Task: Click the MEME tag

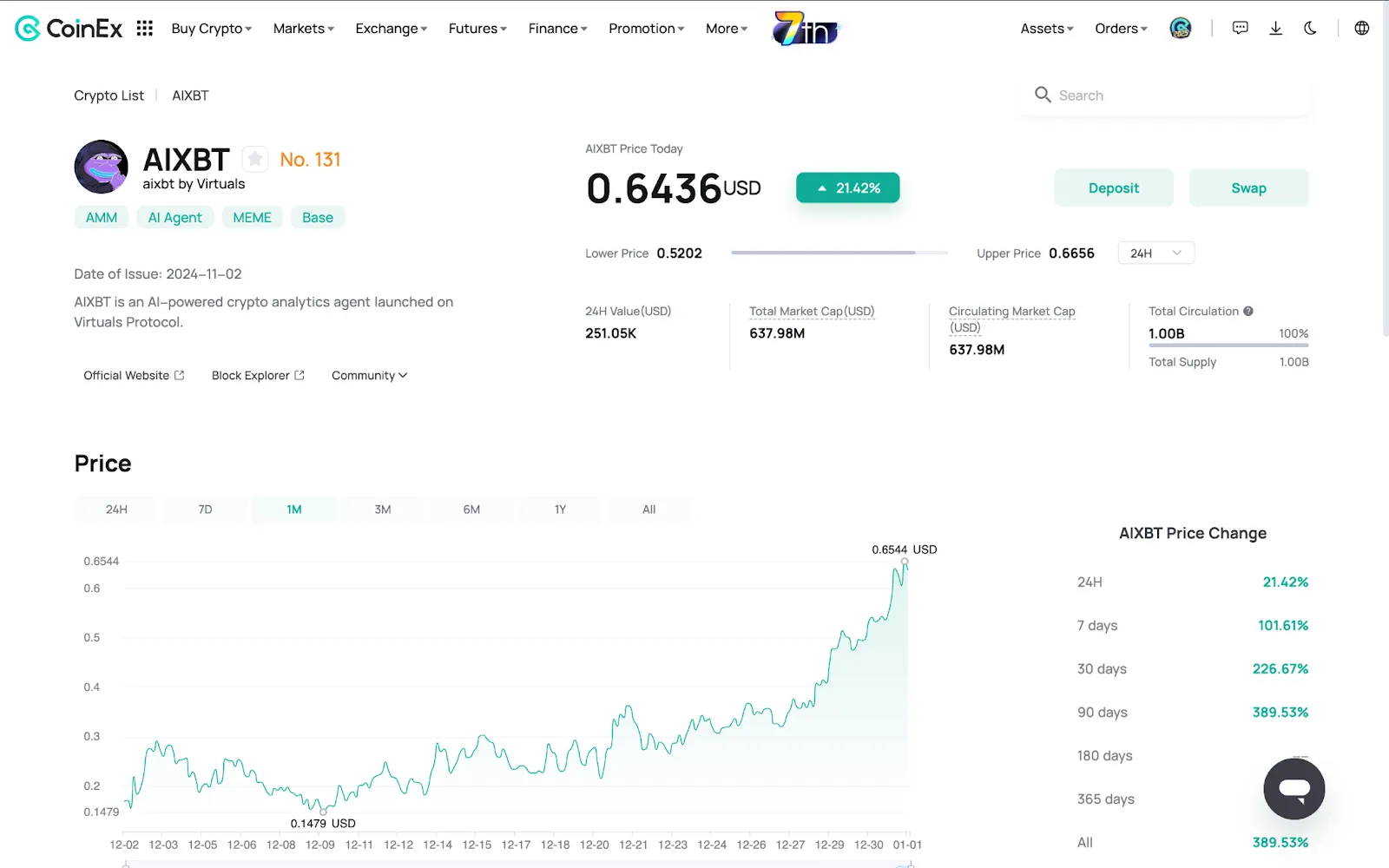Action: 252,217
